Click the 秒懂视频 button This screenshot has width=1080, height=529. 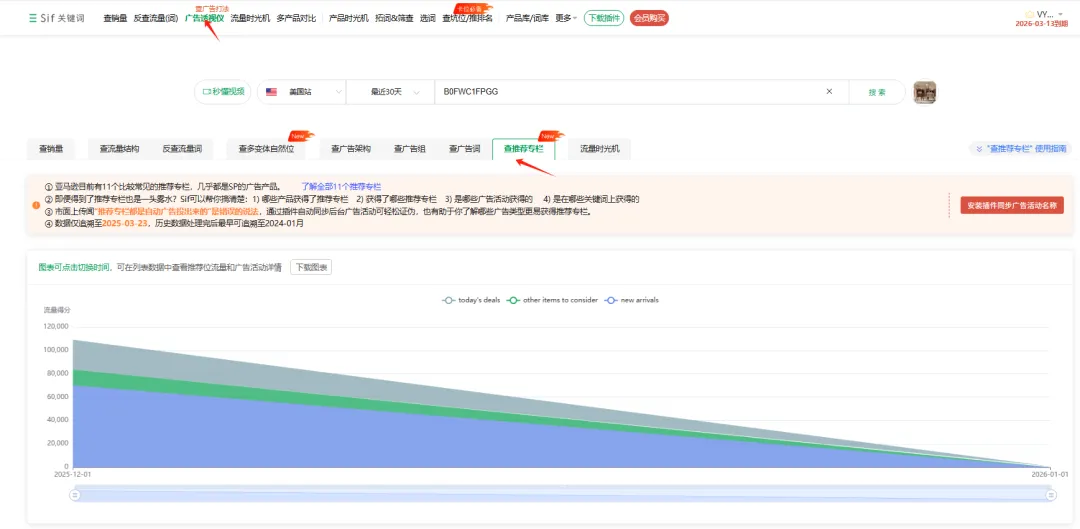[223, 92]
